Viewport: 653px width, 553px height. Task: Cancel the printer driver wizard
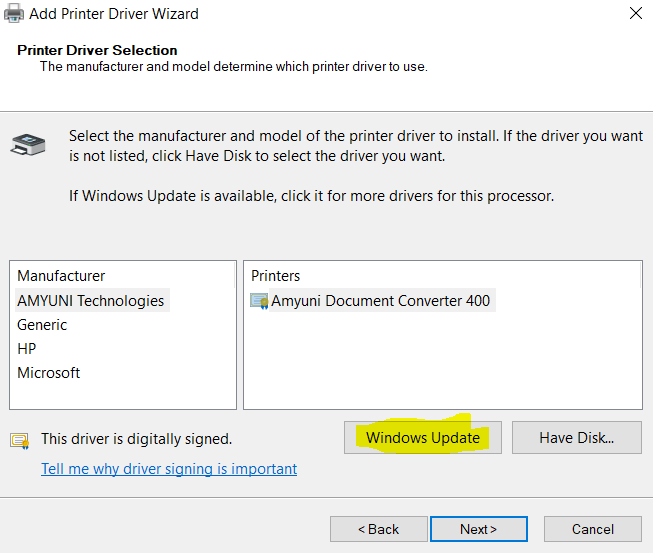[593, 529]
